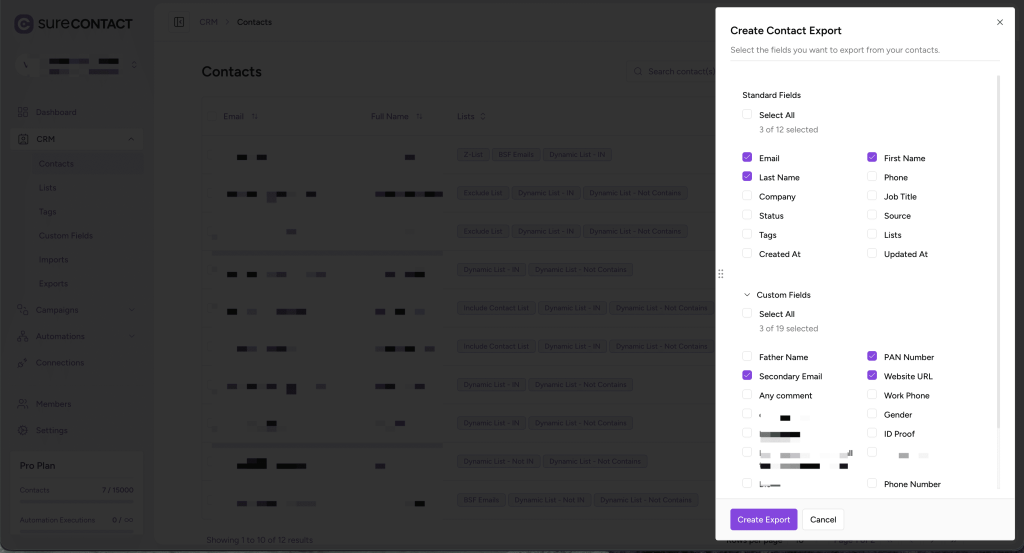Click the Automations icon in the sidebar

pyautogui.click(x=24, y=336)
